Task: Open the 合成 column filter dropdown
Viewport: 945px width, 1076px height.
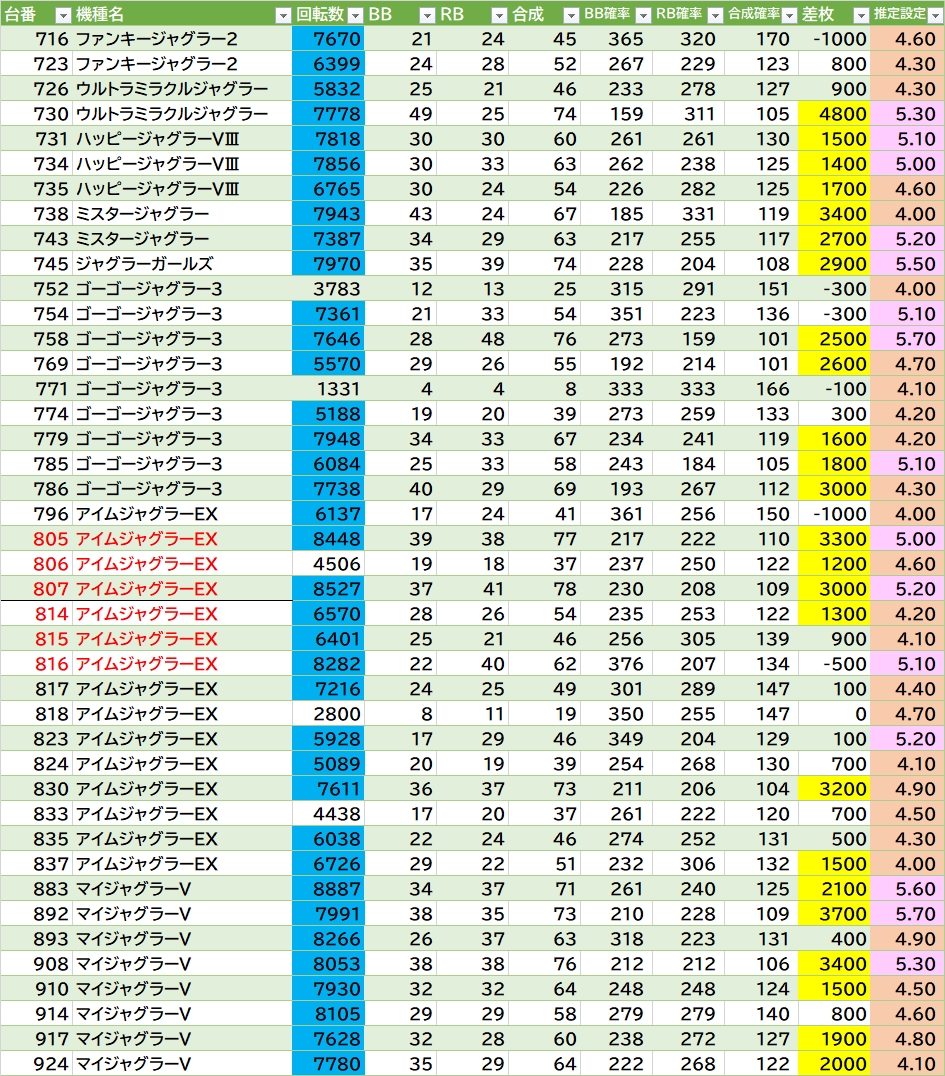Action: [571, 15]
